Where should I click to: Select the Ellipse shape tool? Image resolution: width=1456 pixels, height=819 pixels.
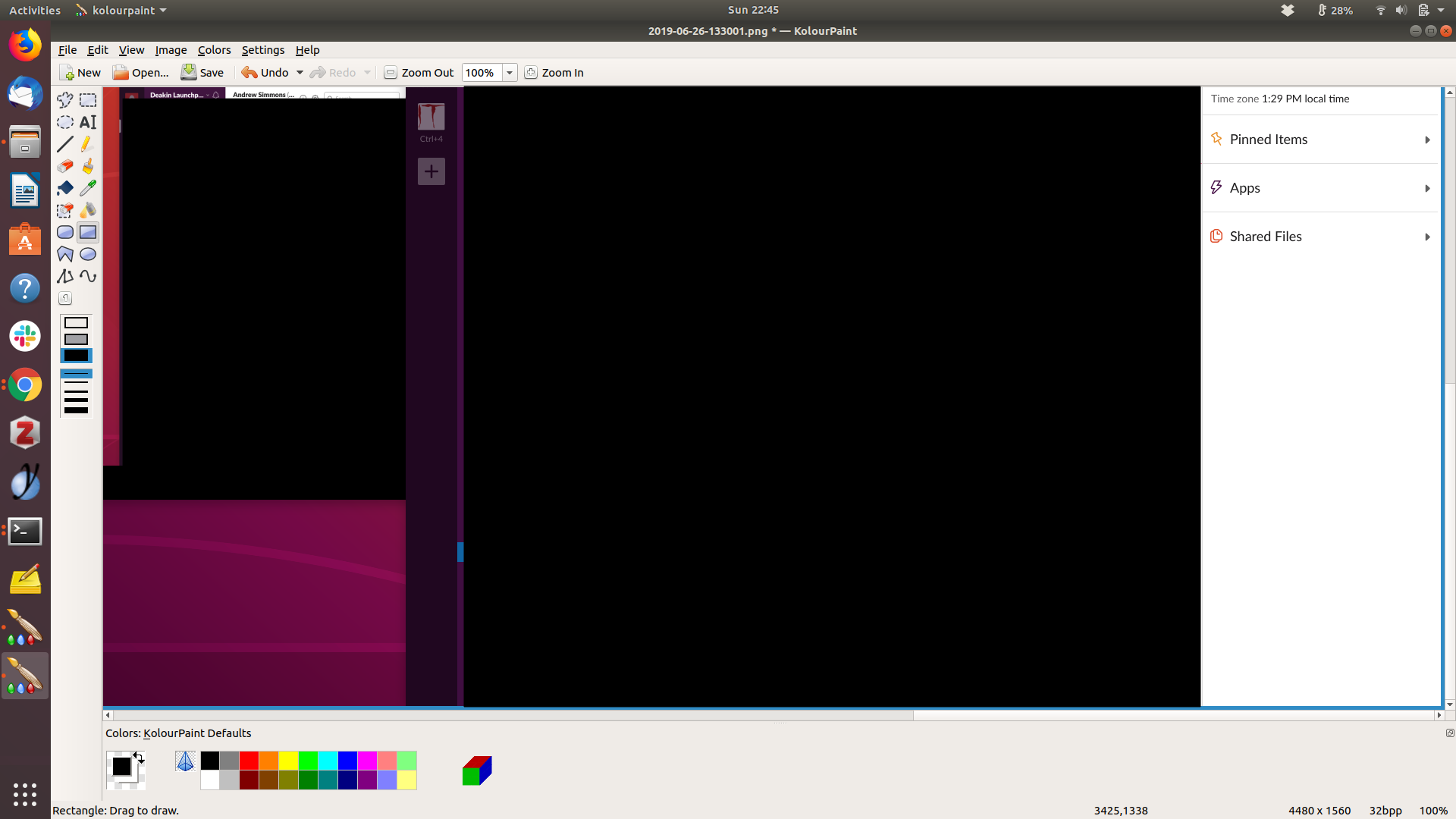tap(88, 254)
